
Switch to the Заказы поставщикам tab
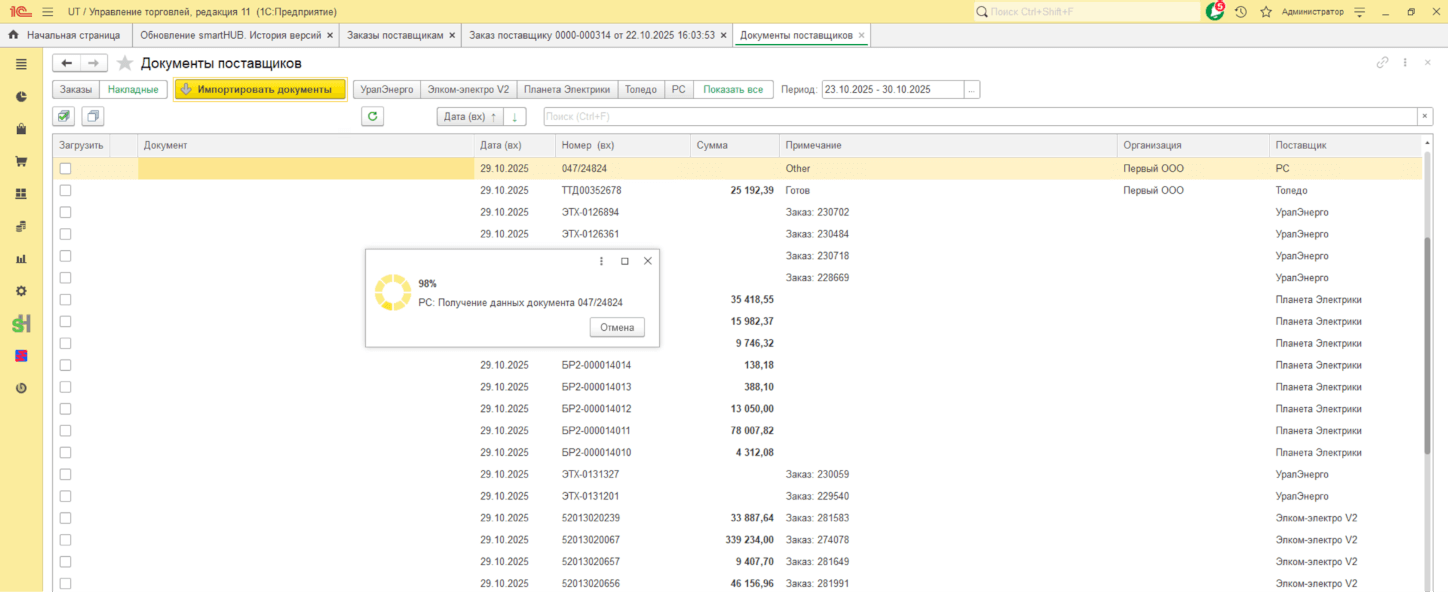click(394, 35)
